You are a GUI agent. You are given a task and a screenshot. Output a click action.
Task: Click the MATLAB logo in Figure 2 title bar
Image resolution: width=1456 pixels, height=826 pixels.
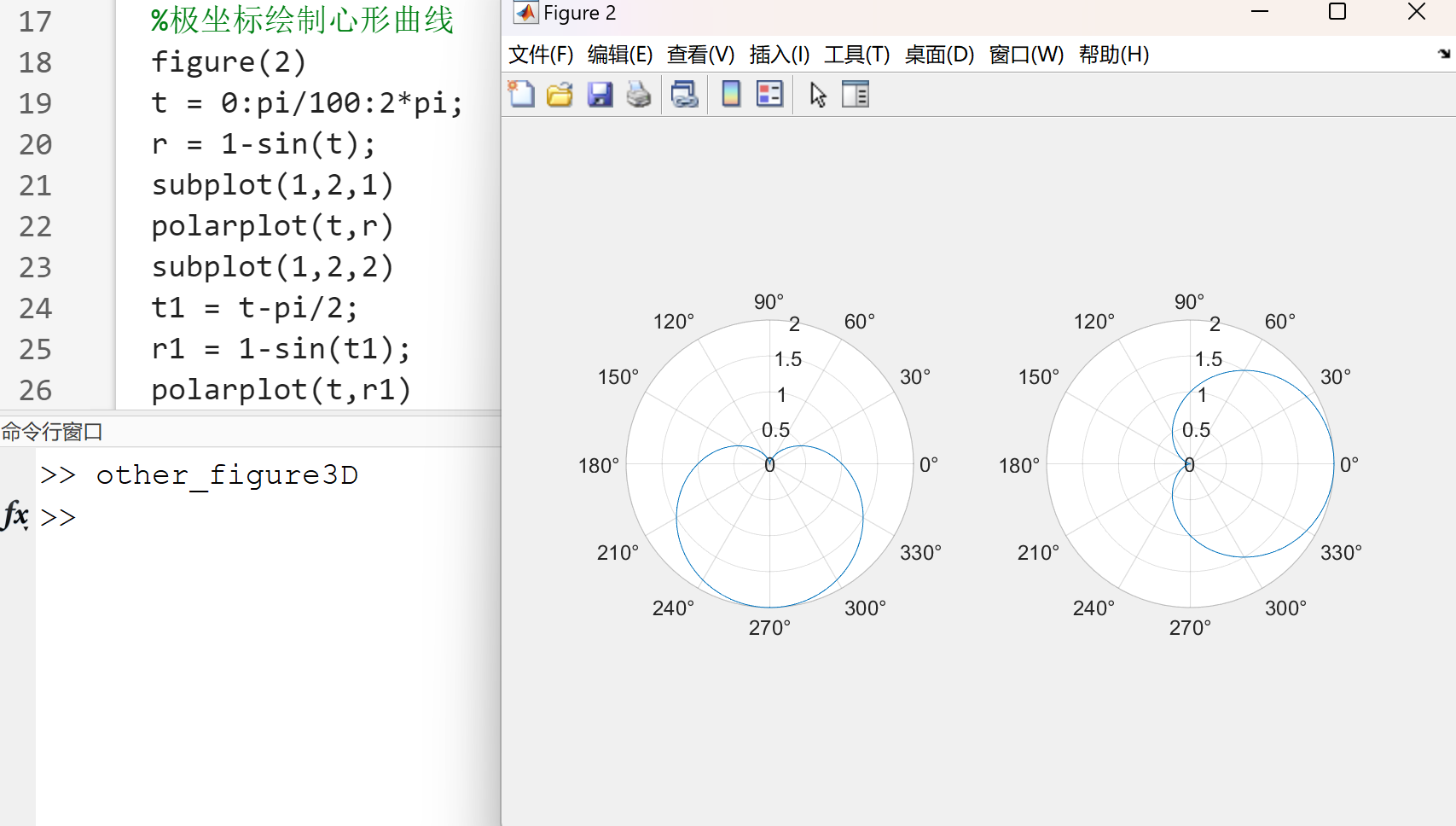(x=525, y=12)
